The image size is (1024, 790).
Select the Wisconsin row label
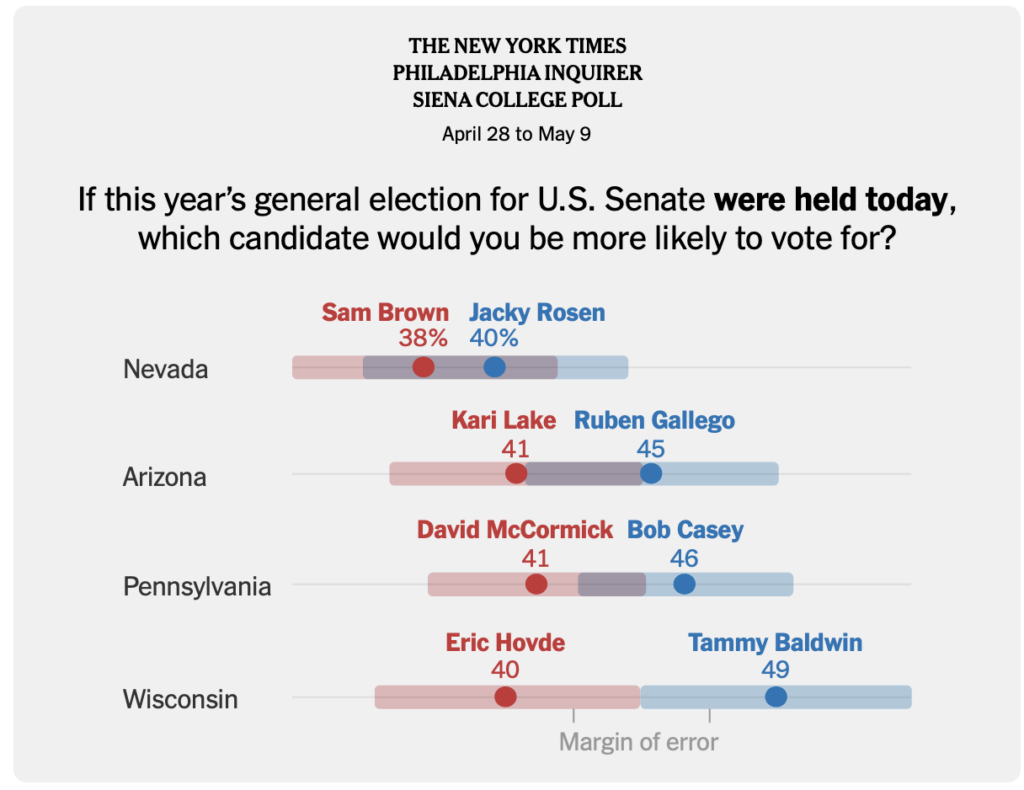[x=180, y=699]
